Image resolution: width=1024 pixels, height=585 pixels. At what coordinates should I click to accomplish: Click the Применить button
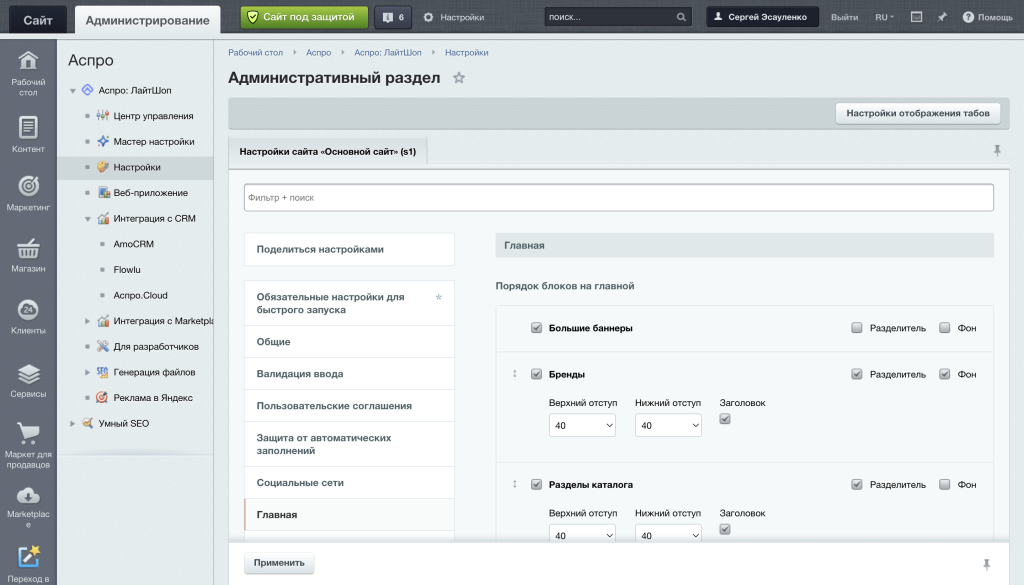click(279, 563)
